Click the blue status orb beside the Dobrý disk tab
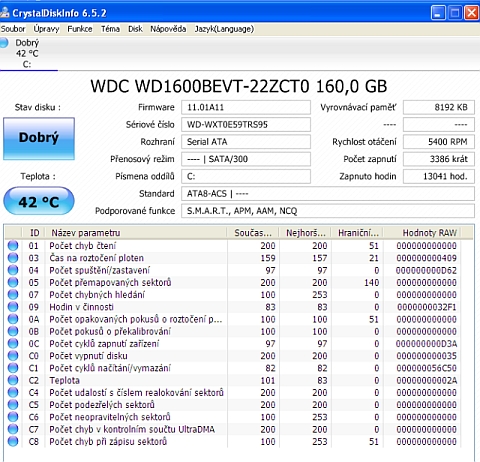The height and width of the screenshot is (462, 480). point(4,43)
